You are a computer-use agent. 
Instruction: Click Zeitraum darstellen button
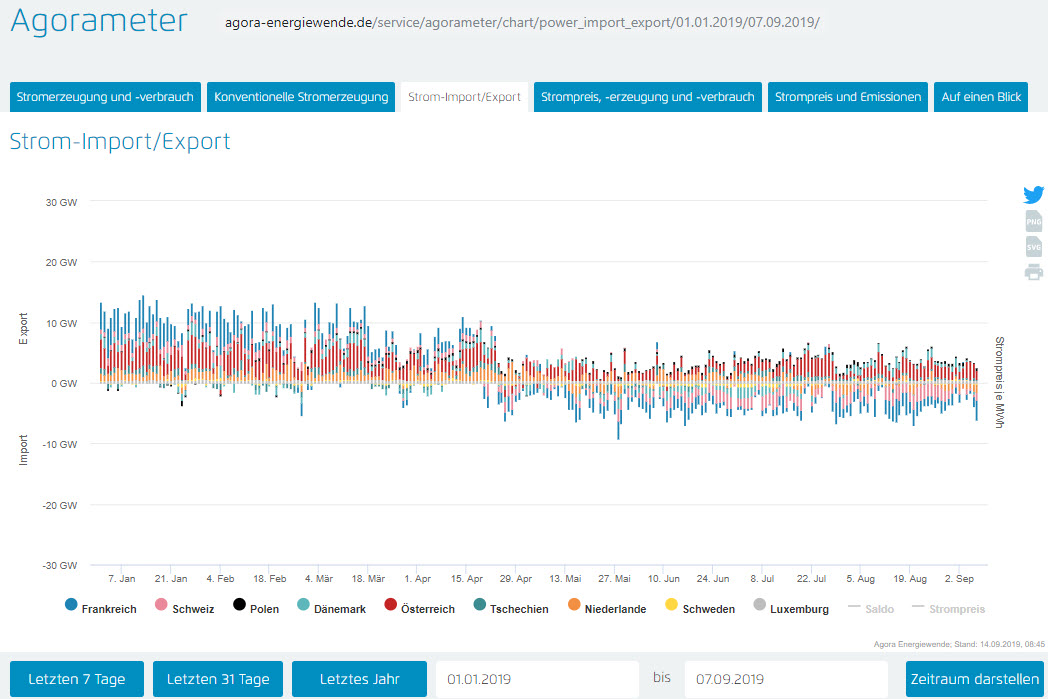tap(974, 679)
